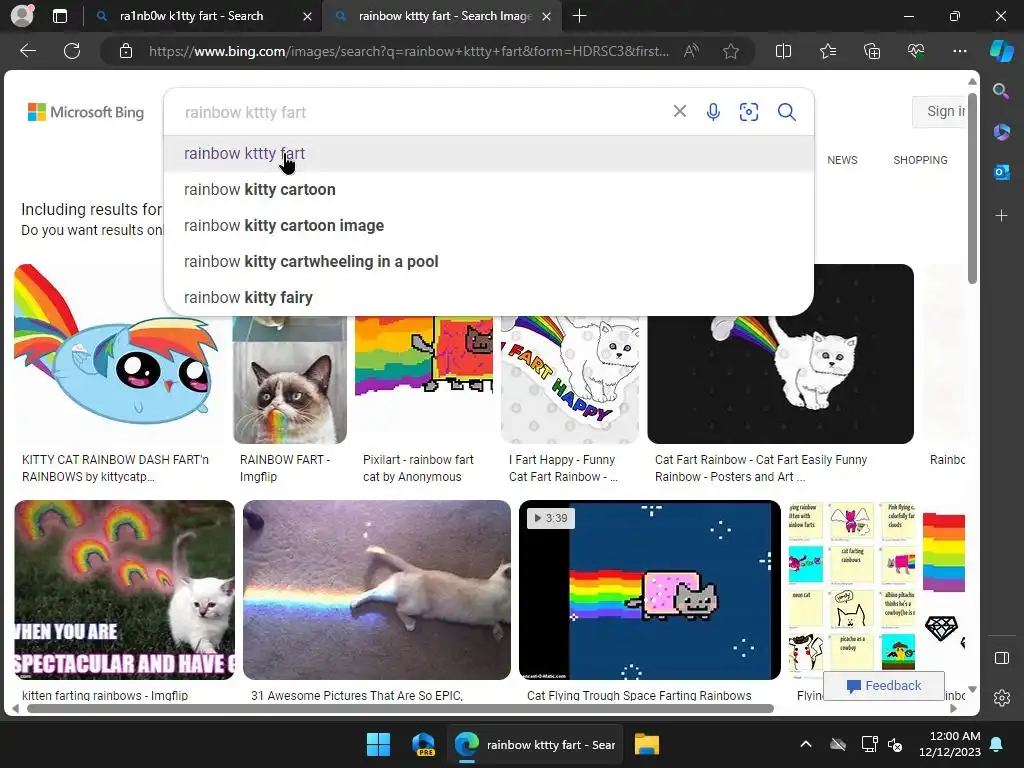Click 'Cat Fart Rainbow - Cat Fart Easily Funny' caption
This screenshot has width=1024, height=768.
pos(761,468)
